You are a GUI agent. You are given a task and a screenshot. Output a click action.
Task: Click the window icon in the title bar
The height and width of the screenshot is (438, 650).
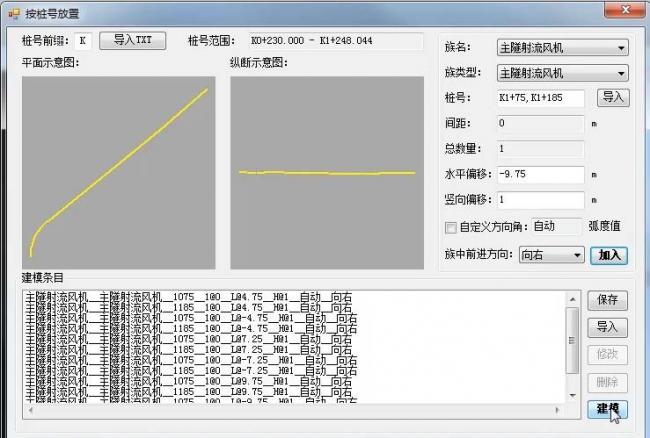[x=12, y=13]
